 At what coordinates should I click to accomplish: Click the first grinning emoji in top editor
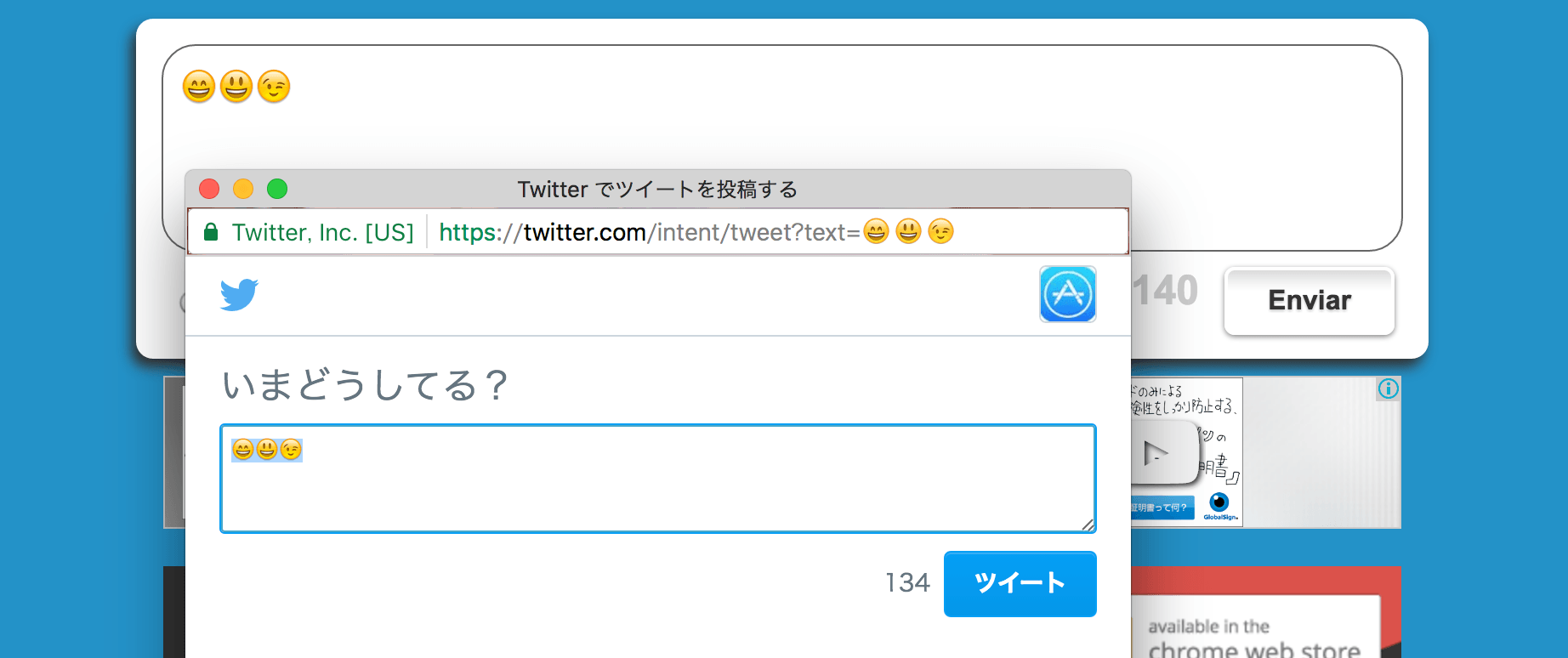tap(199, 87)
